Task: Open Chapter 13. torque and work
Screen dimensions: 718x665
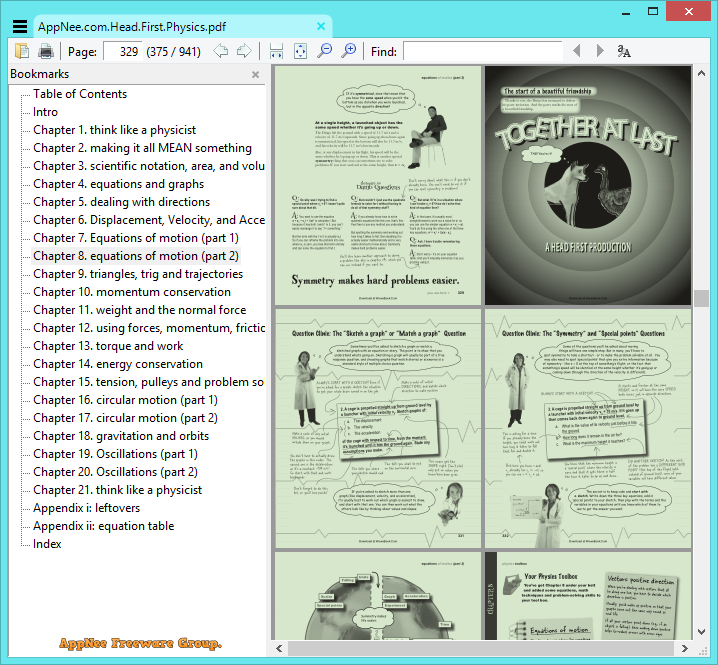Action: (108, 346)
